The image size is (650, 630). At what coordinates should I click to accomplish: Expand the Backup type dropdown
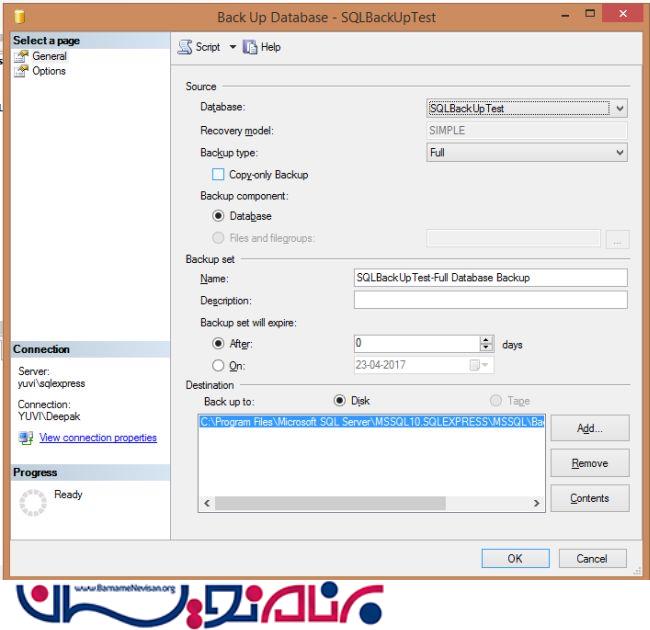tap(620, 153)
